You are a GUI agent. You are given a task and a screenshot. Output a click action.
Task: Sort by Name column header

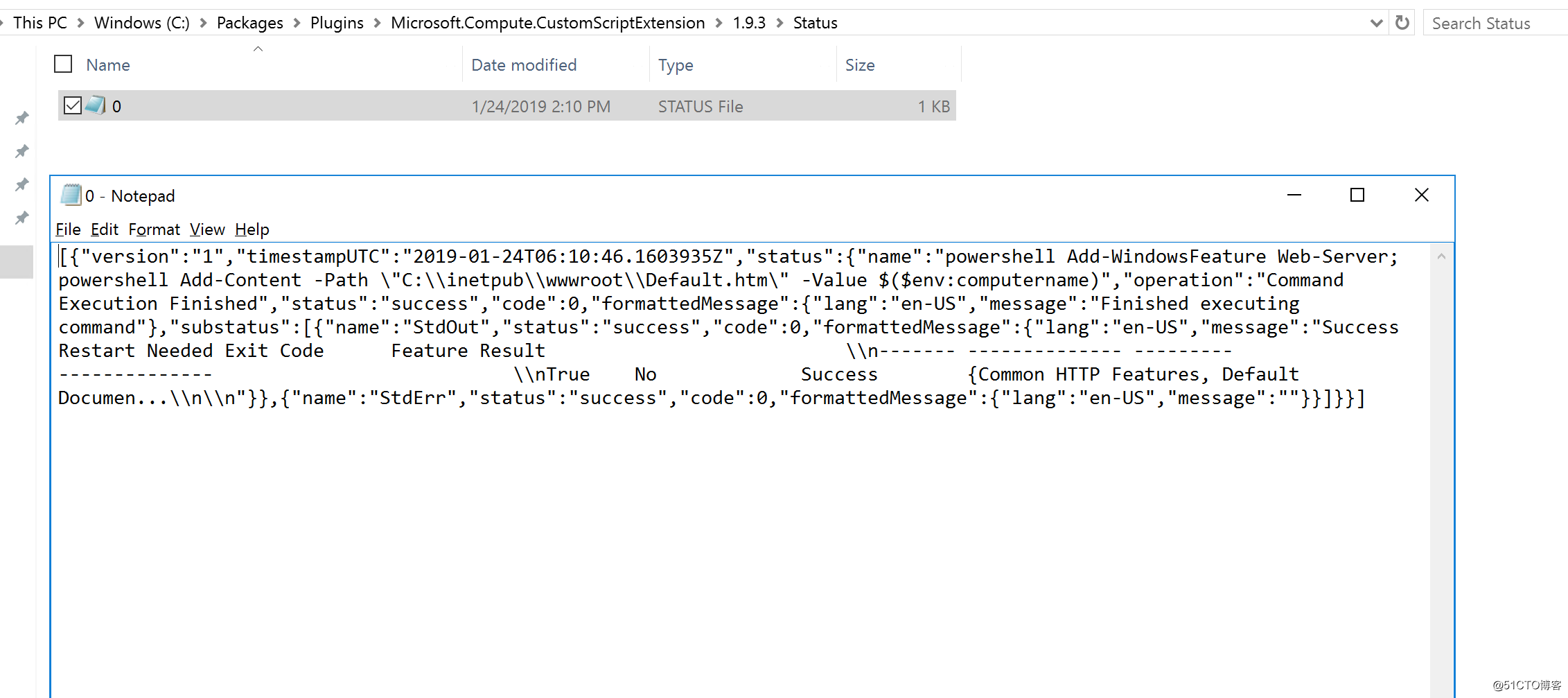pos(108,65)
